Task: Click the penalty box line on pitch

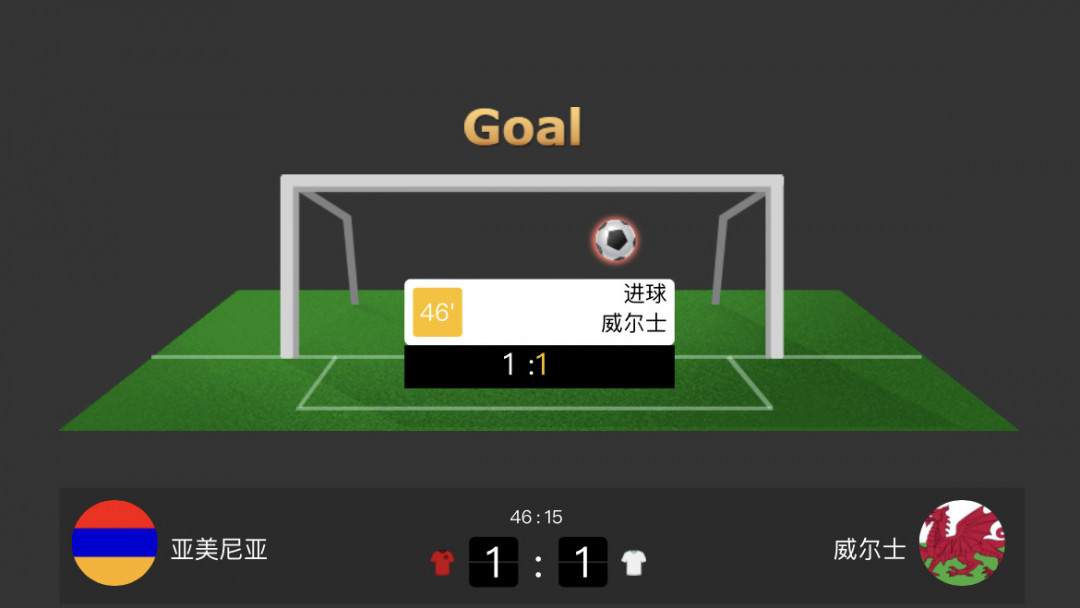Action: coord(534,408)
